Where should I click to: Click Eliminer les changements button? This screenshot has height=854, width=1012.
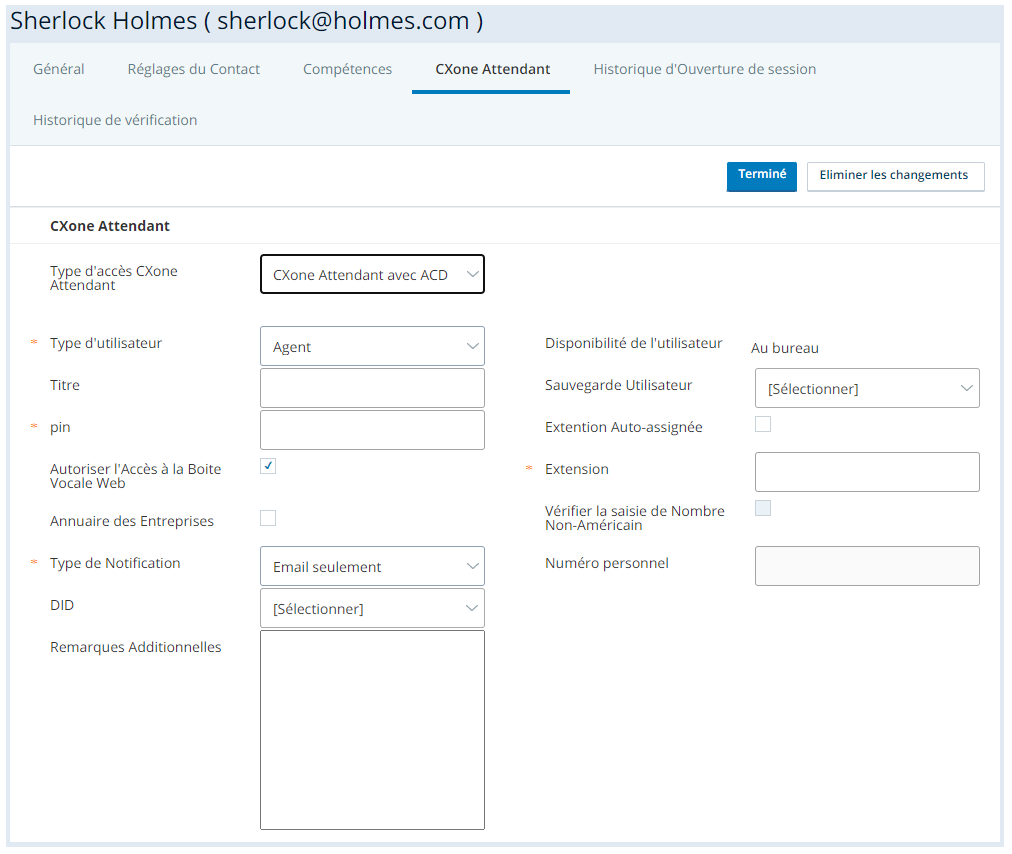coord(895,176)
